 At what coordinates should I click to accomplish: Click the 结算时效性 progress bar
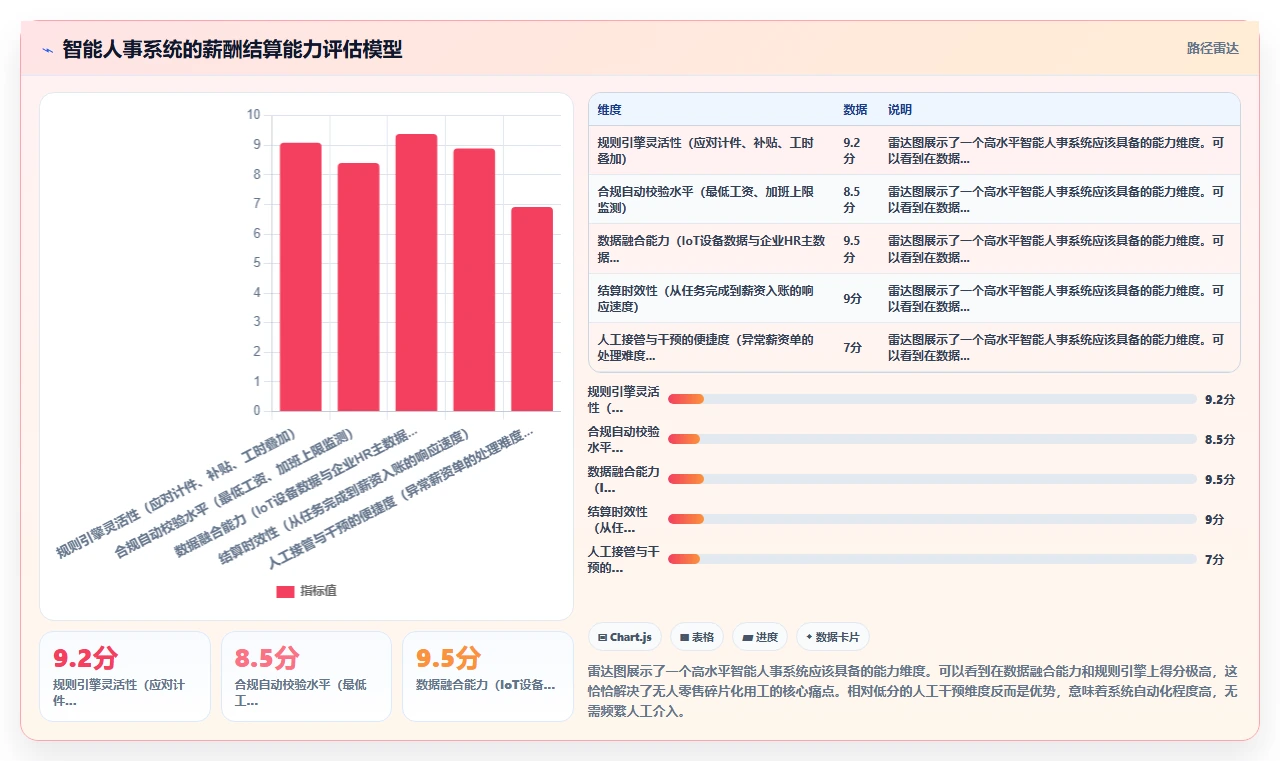(932, 519)
